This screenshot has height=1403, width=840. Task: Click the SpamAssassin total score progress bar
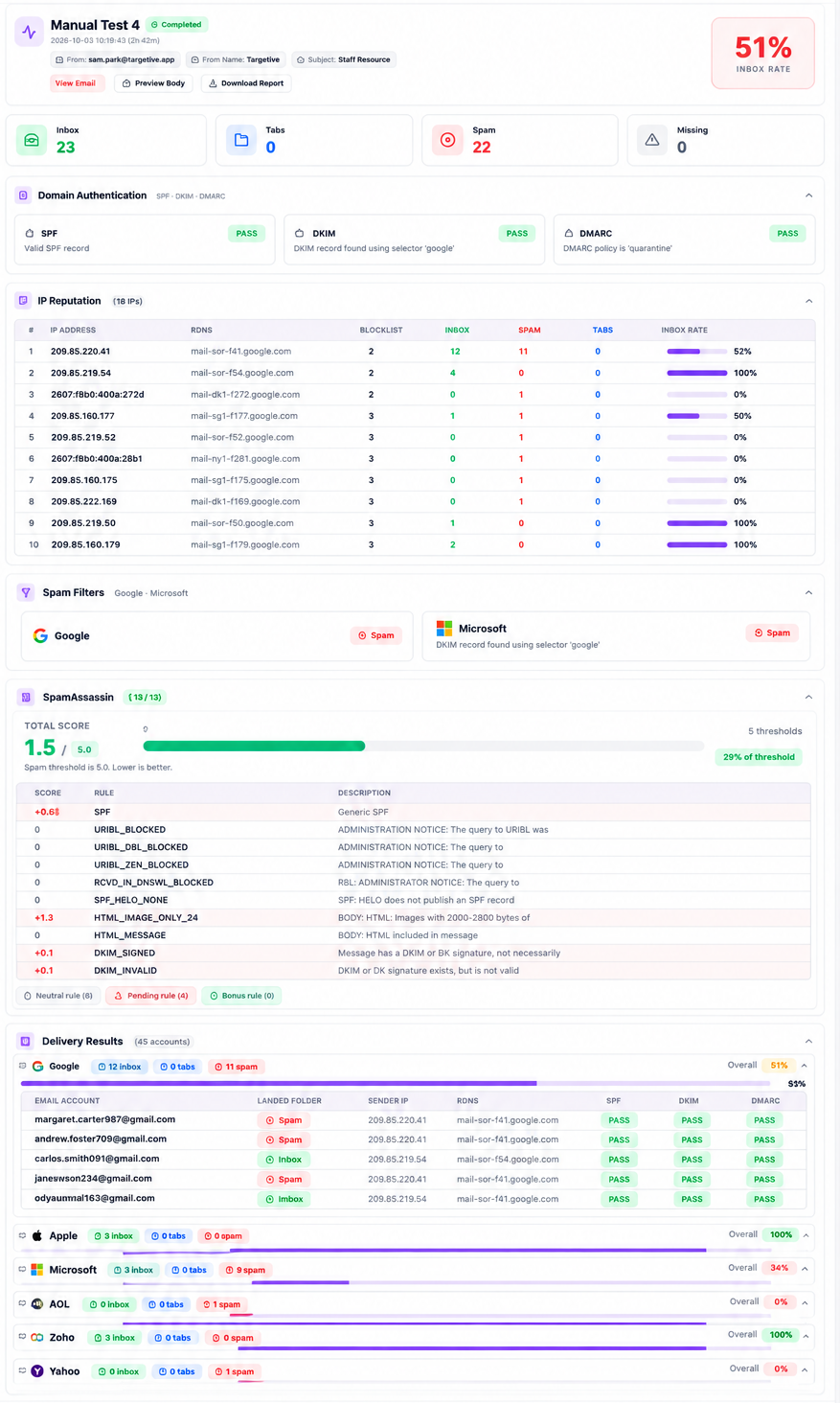click(x=423, y=746)
